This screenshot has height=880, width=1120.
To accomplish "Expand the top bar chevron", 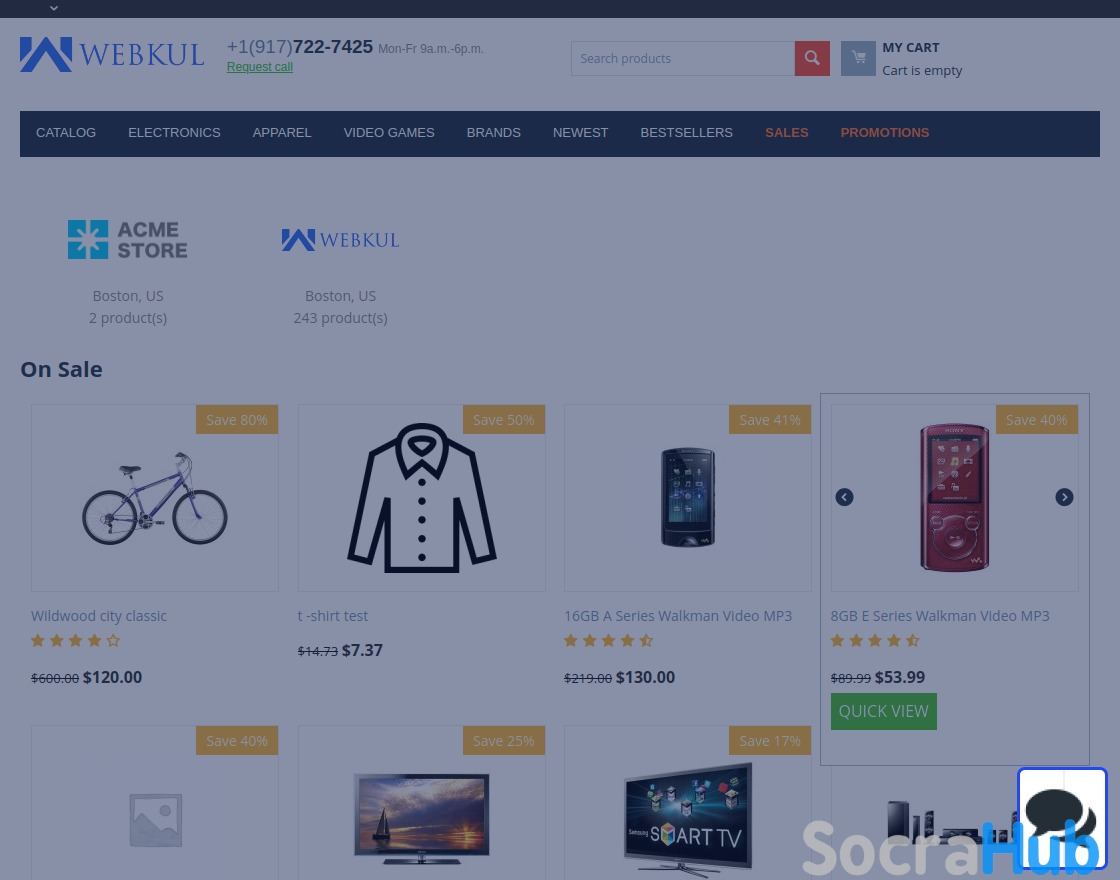I will [x=54, y=8].
